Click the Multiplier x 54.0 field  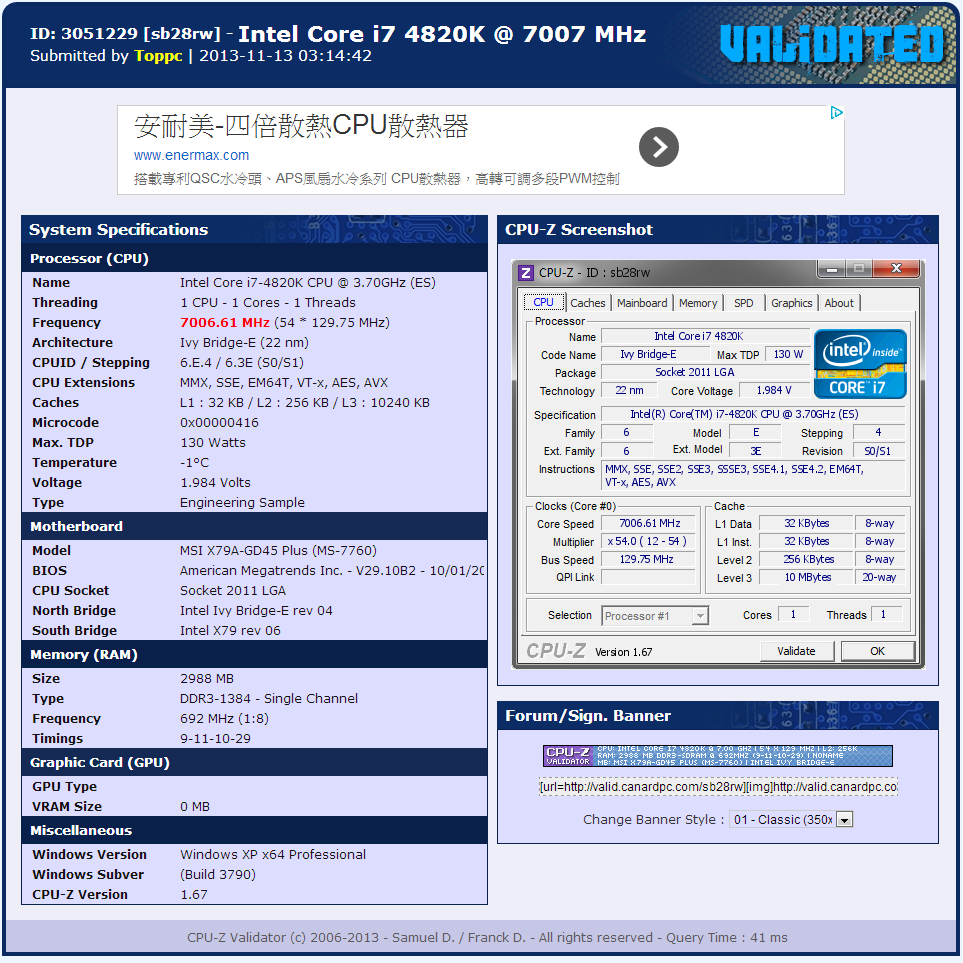[x=649, y=541]
